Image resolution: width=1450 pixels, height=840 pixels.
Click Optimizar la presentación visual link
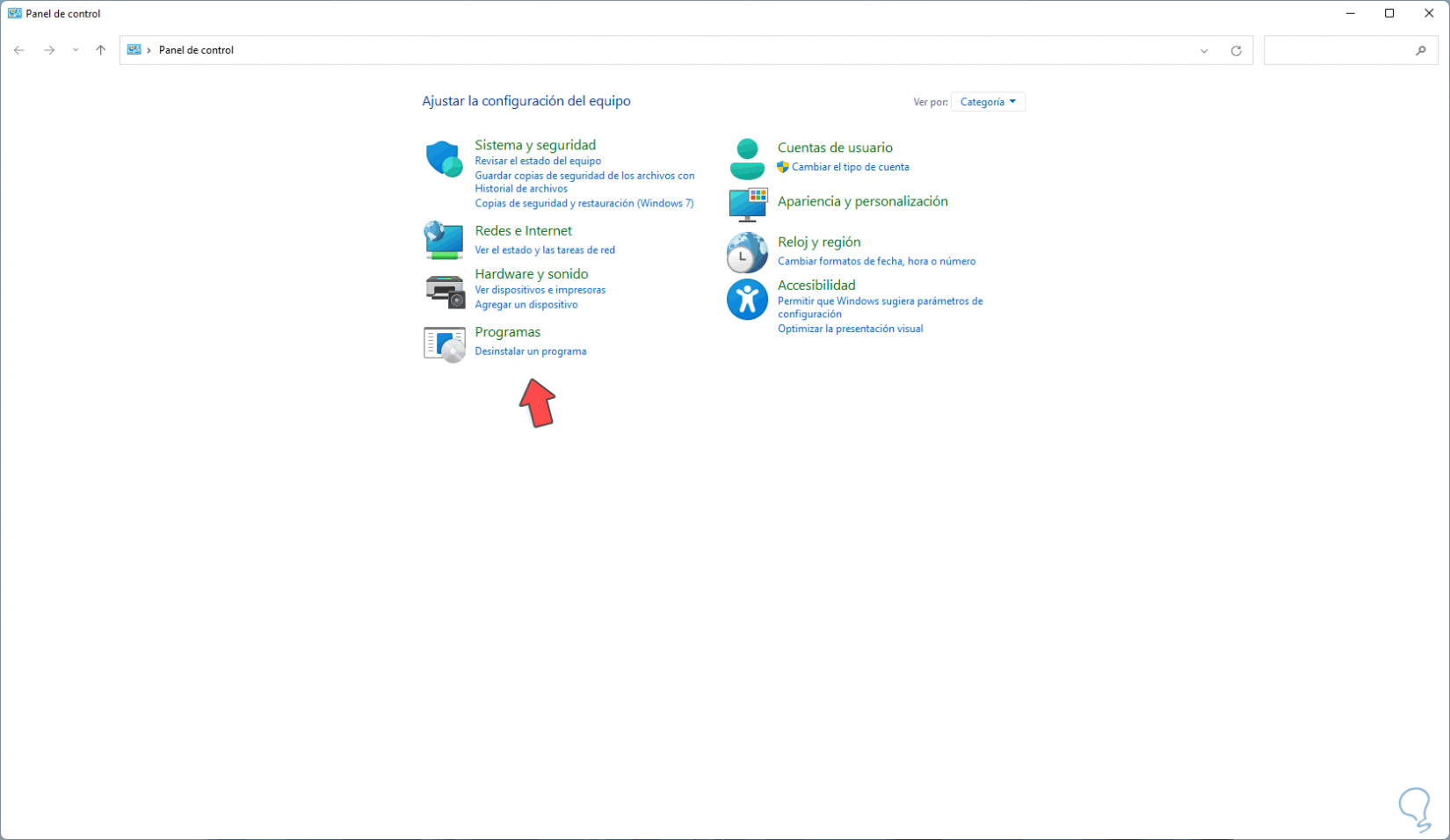pyautogui.click(x=850, y=329)
